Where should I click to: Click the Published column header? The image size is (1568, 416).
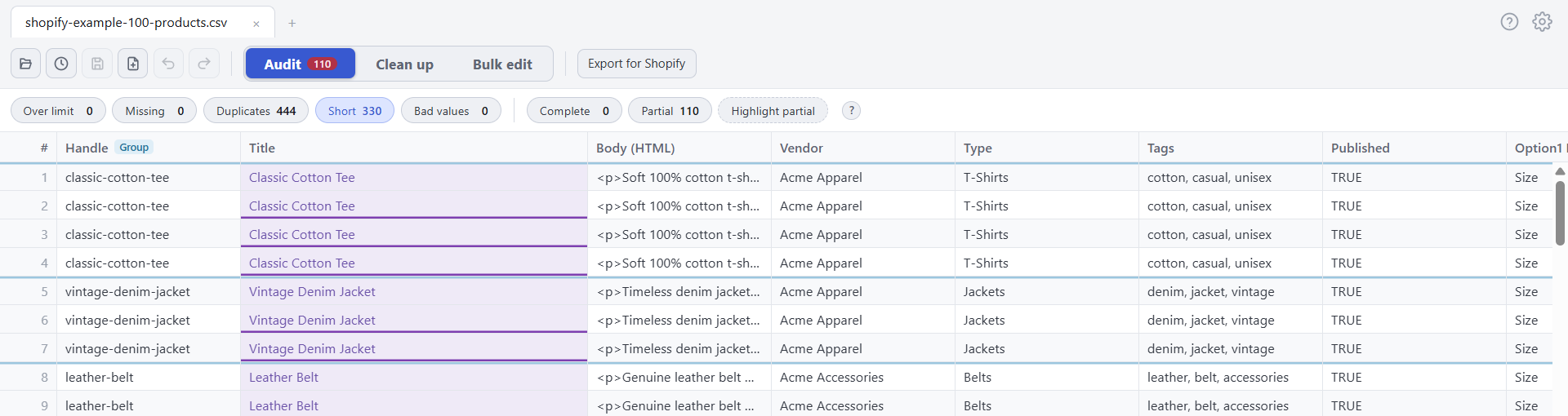click(1414, 148)
